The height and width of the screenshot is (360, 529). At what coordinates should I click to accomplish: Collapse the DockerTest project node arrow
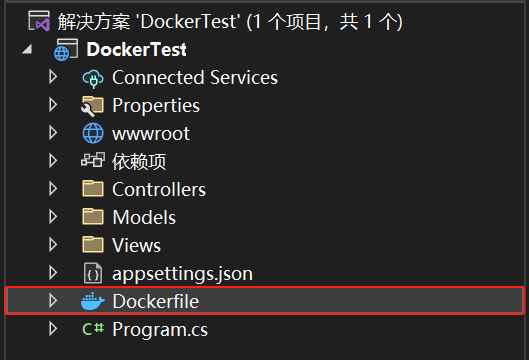click(x=27, y=50)
